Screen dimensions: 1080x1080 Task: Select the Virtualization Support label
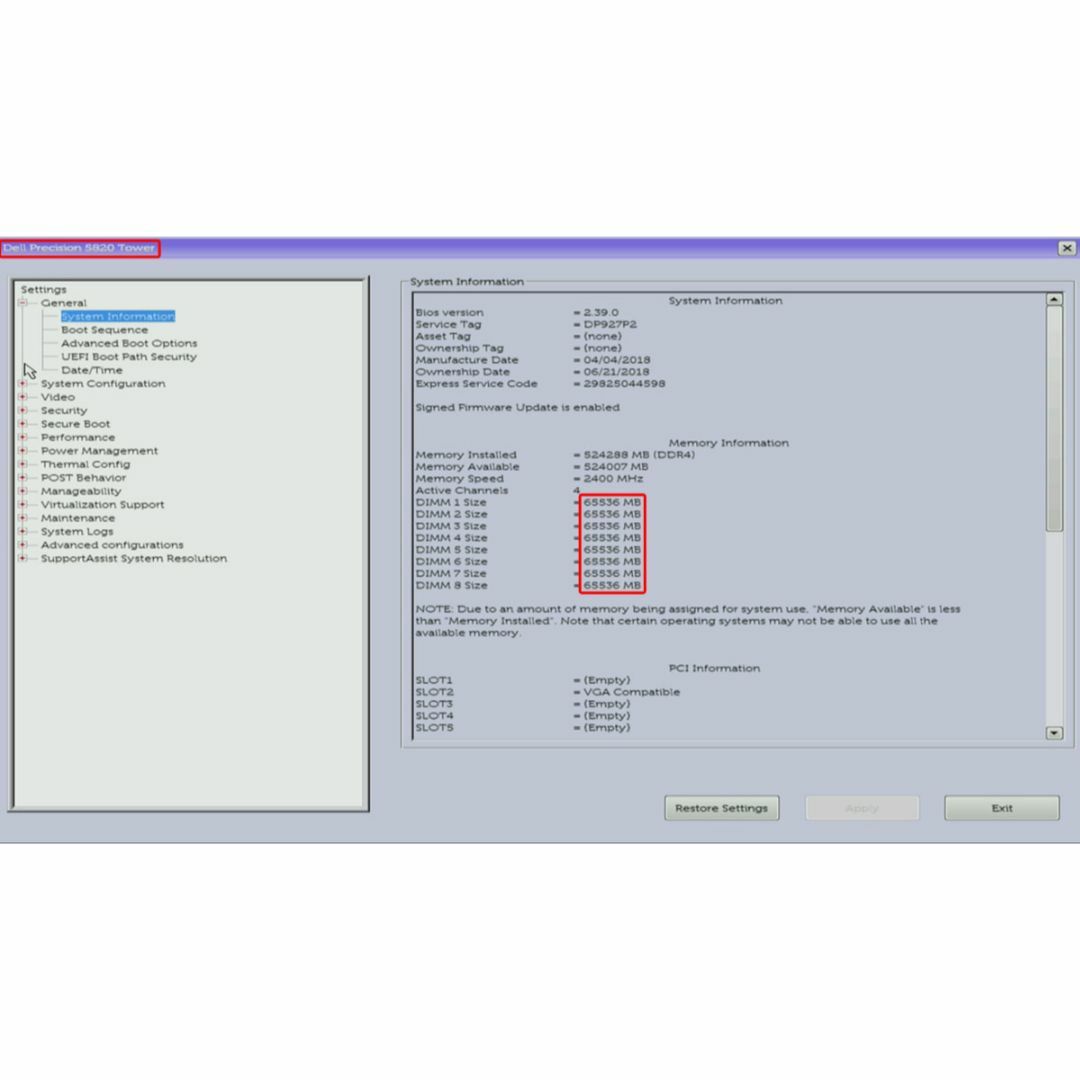[x=103, y=504]
